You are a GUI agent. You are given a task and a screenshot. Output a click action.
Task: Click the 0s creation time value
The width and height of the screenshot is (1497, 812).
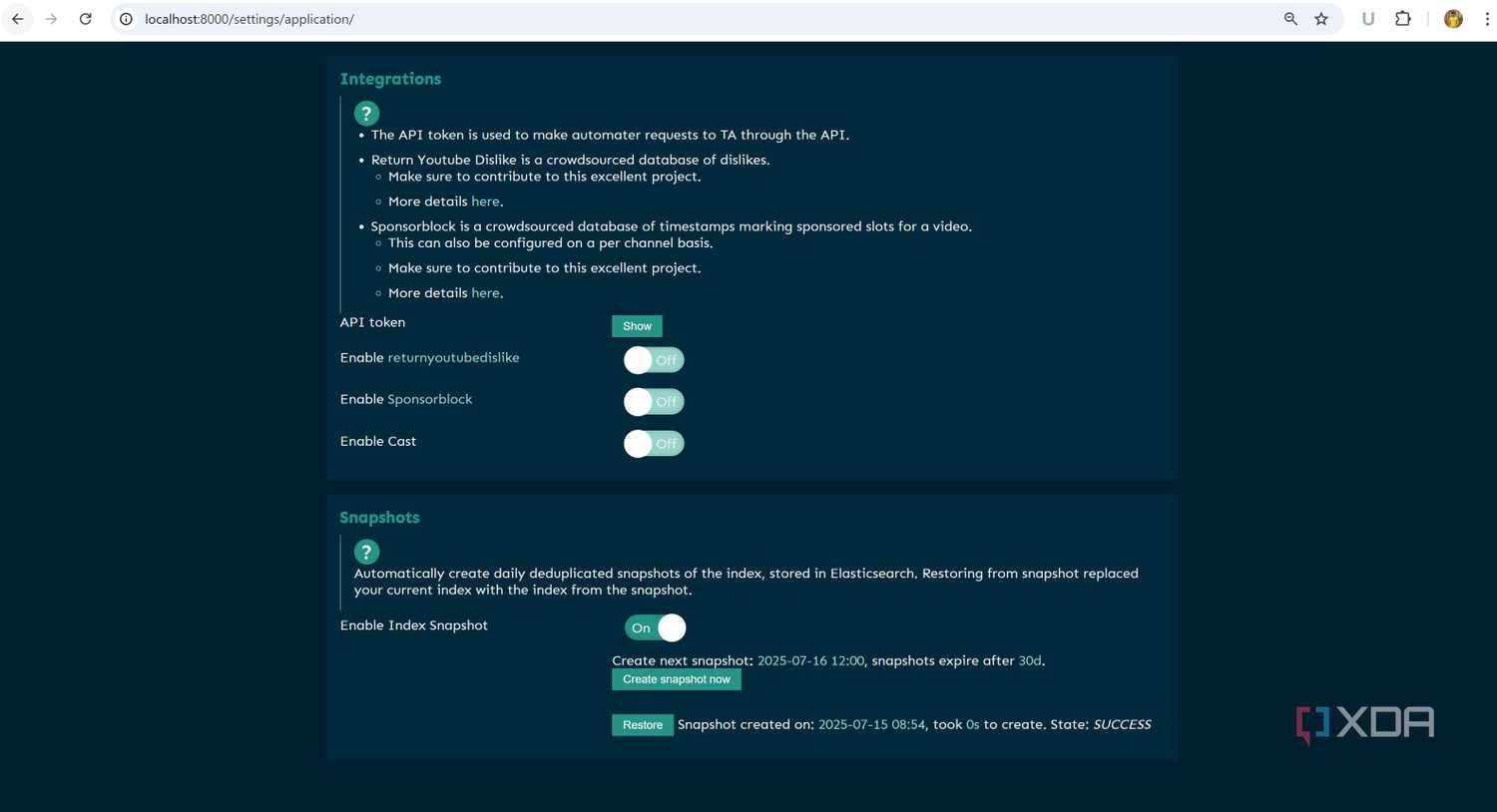coord(973,725)
